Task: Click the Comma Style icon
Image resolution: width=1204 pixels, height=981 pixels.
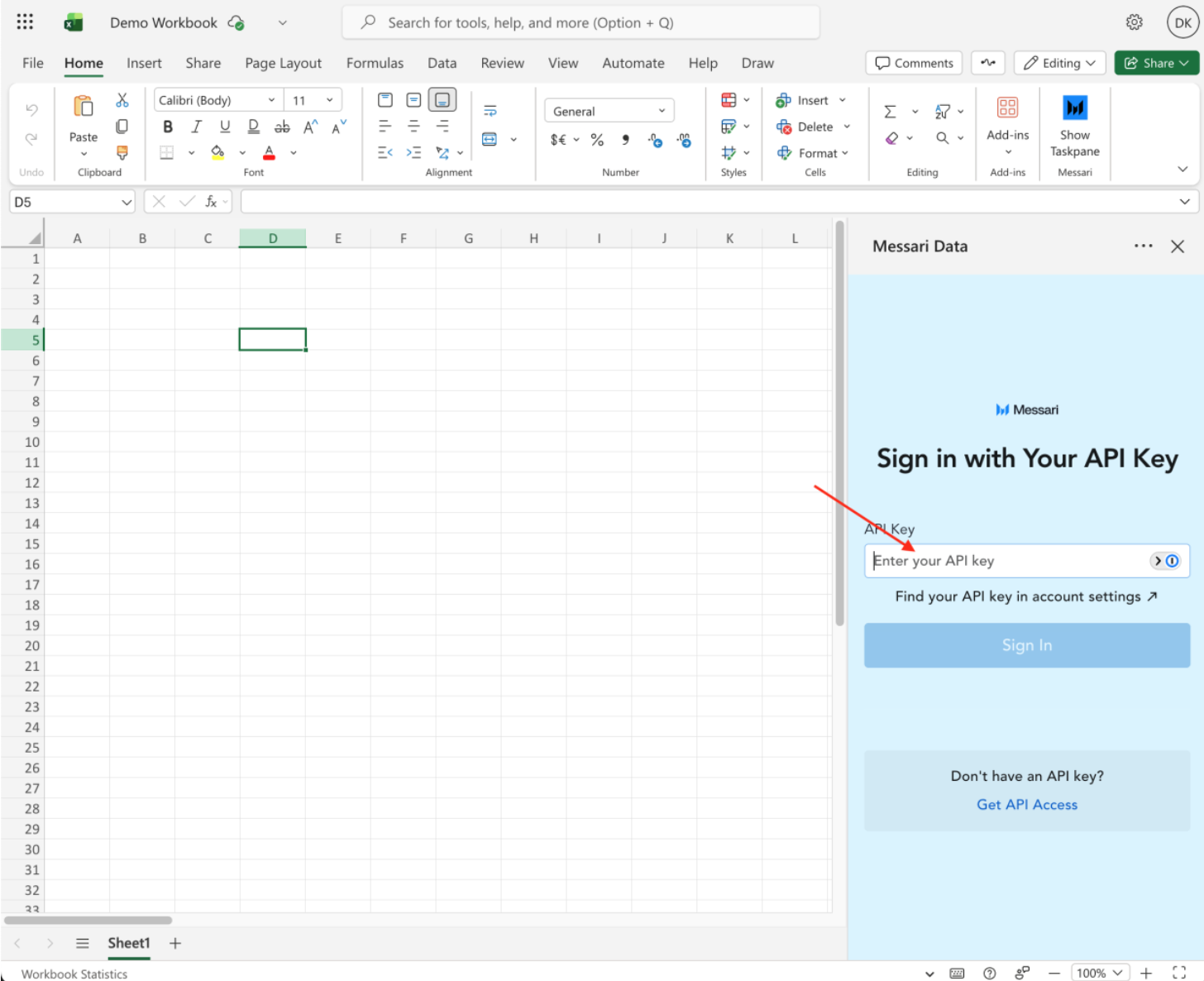Action: [626, 140]
